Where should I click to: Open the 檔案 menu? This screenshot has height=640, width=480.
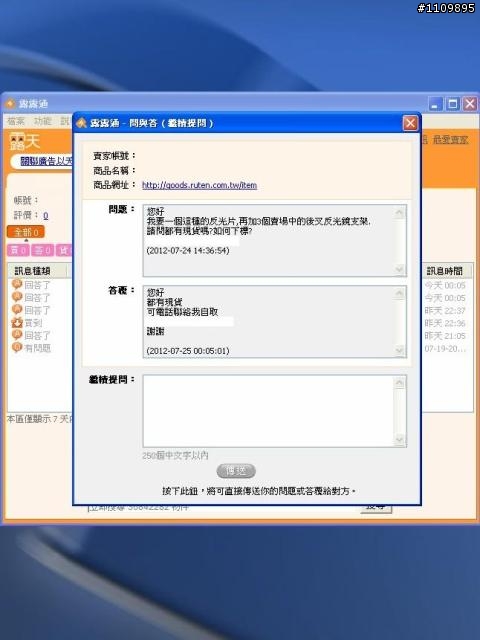16,121
